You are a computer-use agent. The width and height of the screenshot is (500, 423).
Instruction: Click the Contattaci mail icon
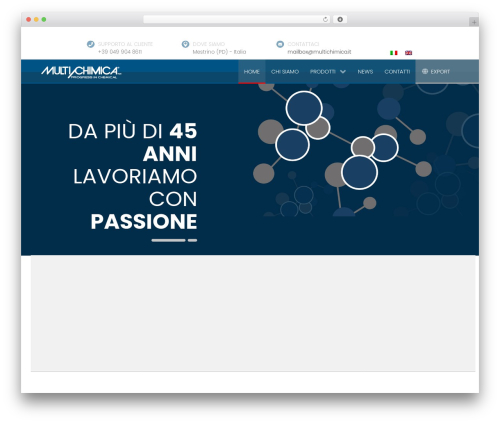280,44
